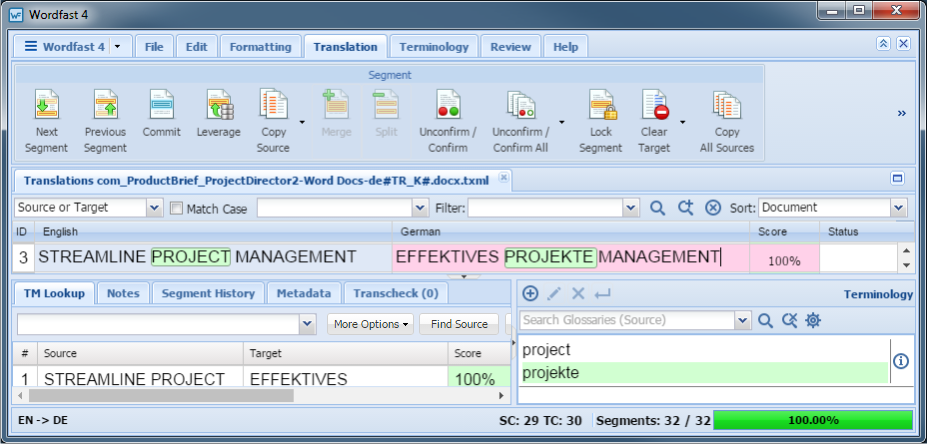927x444 pixels.
Task: Click the German target segment text
Action: point(558,257)
